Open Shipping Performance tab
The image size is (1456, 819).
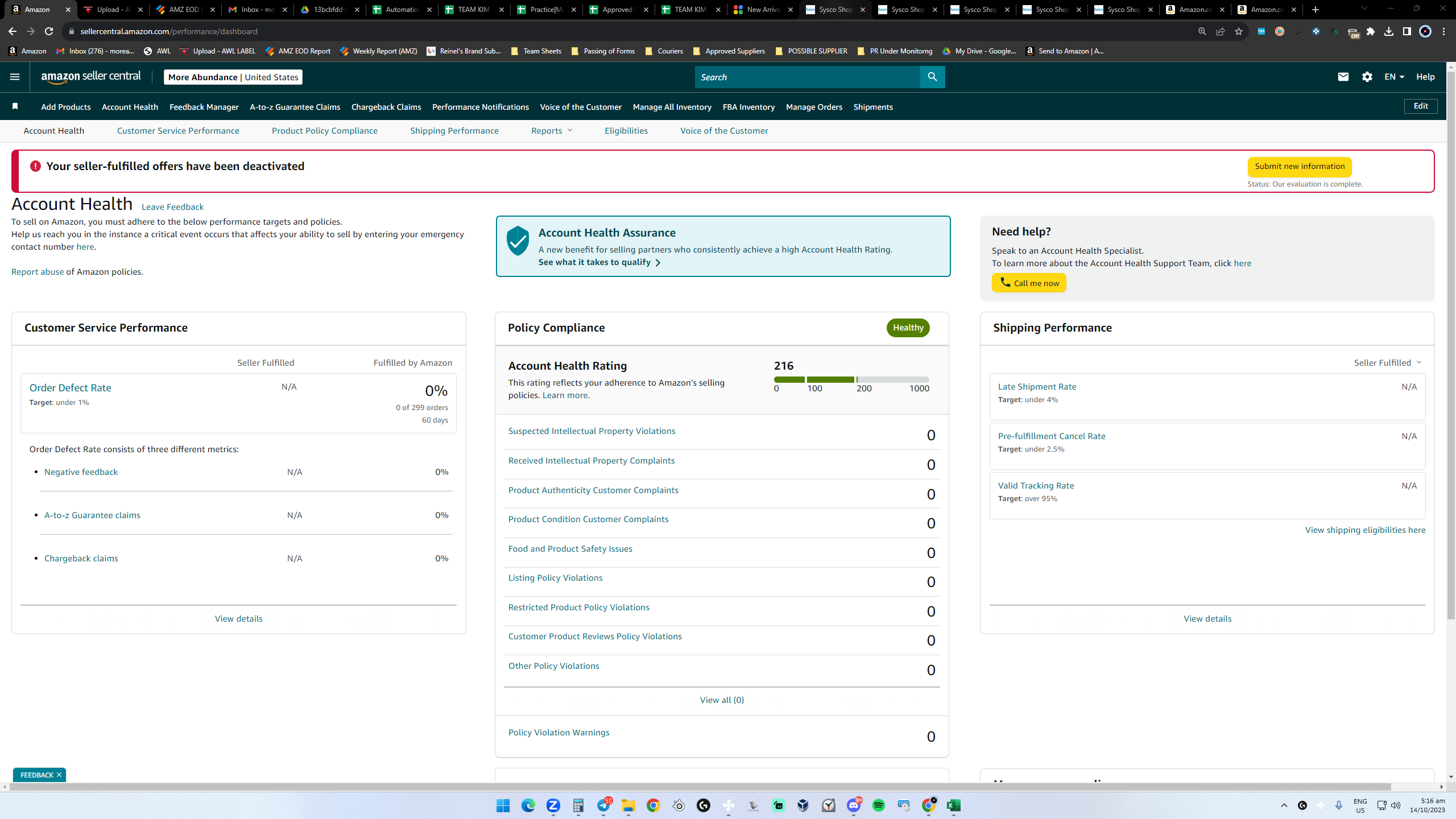[x=454, y=131]
